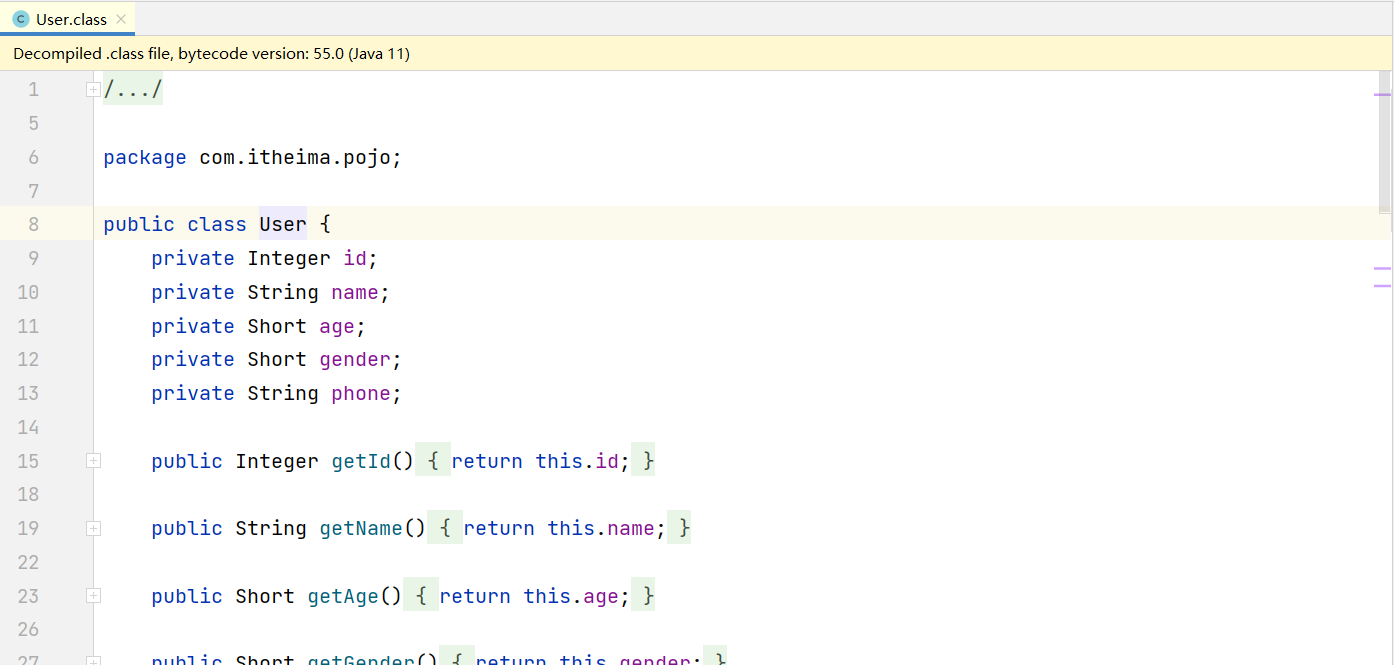The image size is (1394, 665).
Task: Click the vertical editor scrollbar thumb
Action: 1385,140
